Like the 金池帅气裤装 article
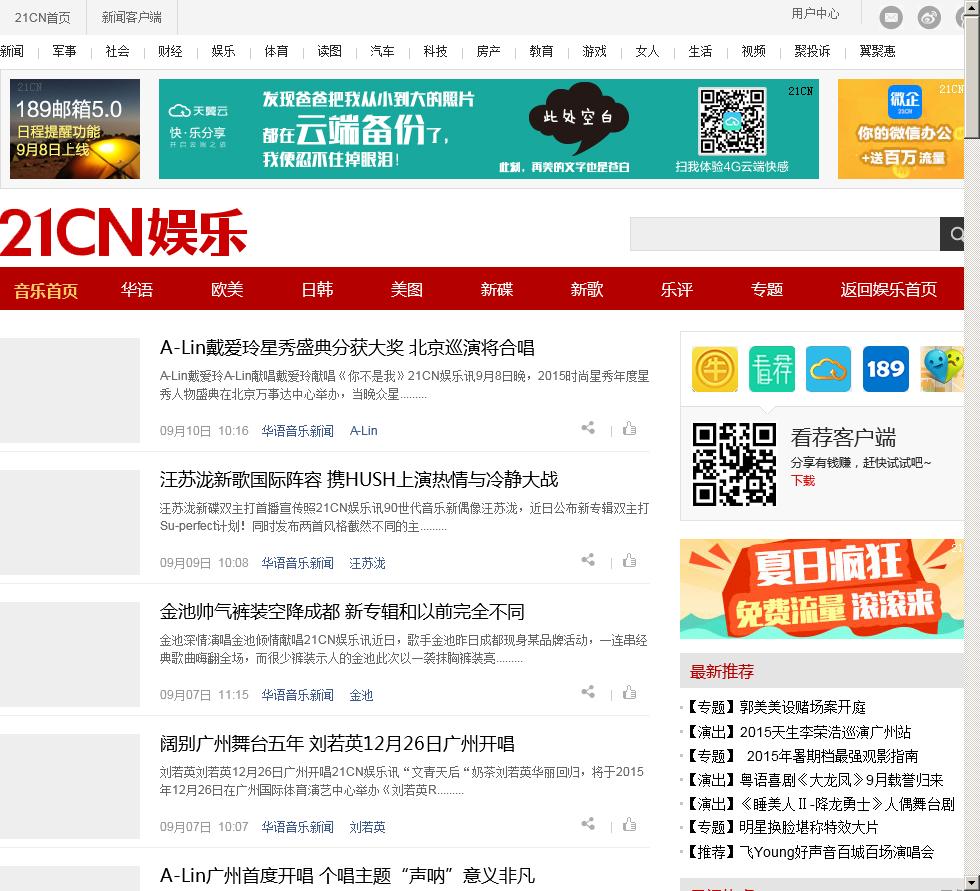The height and width of the screenshot is (891, 980). coord(629,692)
